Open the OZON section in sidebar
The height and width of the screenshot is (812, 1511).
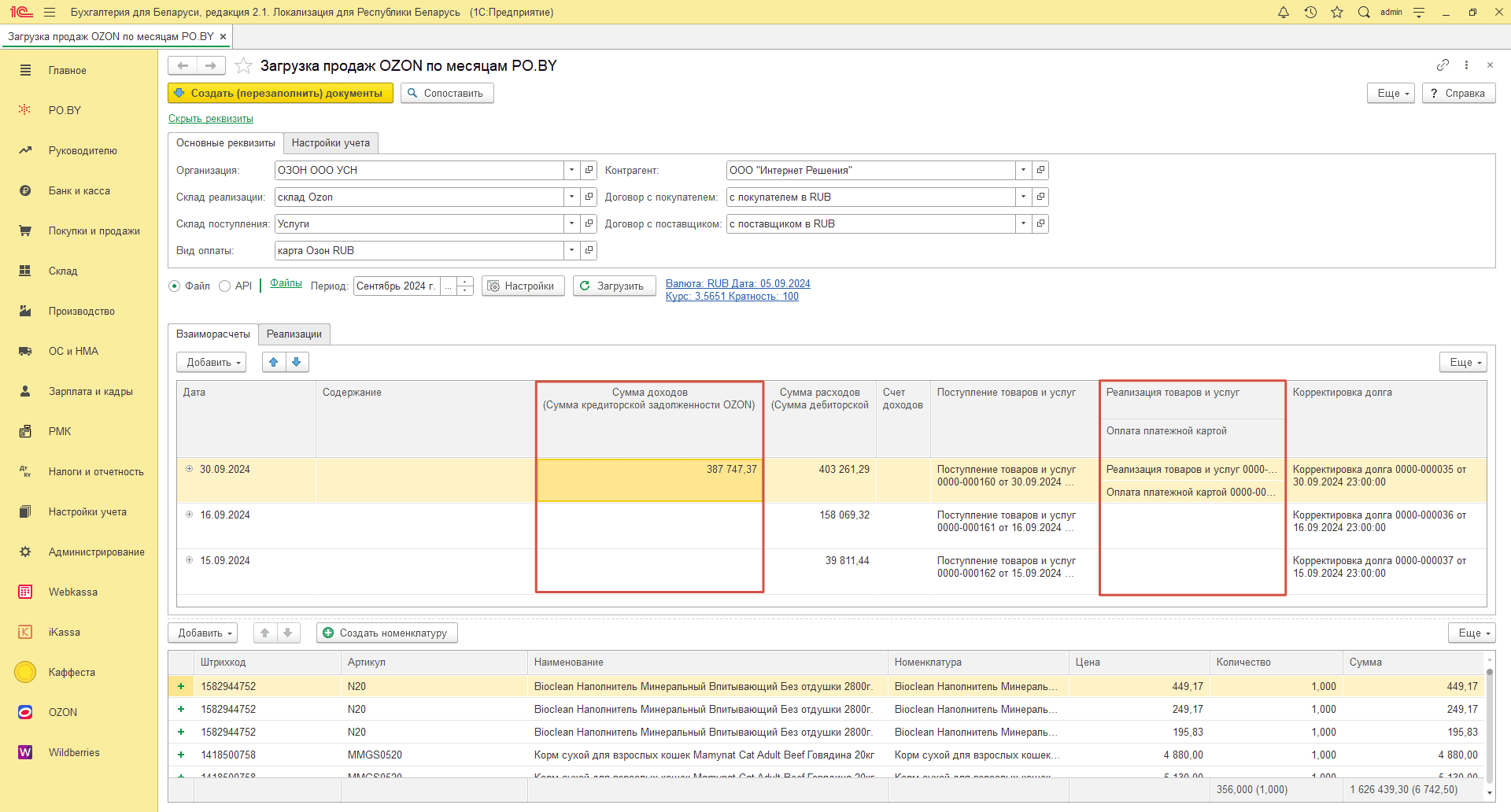coord(63,712)
